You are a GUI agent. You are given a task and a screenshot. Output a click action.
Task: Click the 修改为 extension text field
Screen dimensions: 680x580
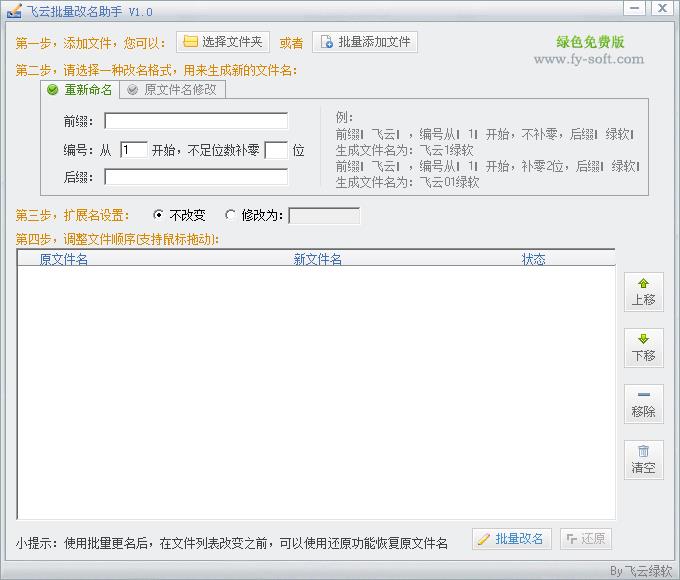point(324,216)
